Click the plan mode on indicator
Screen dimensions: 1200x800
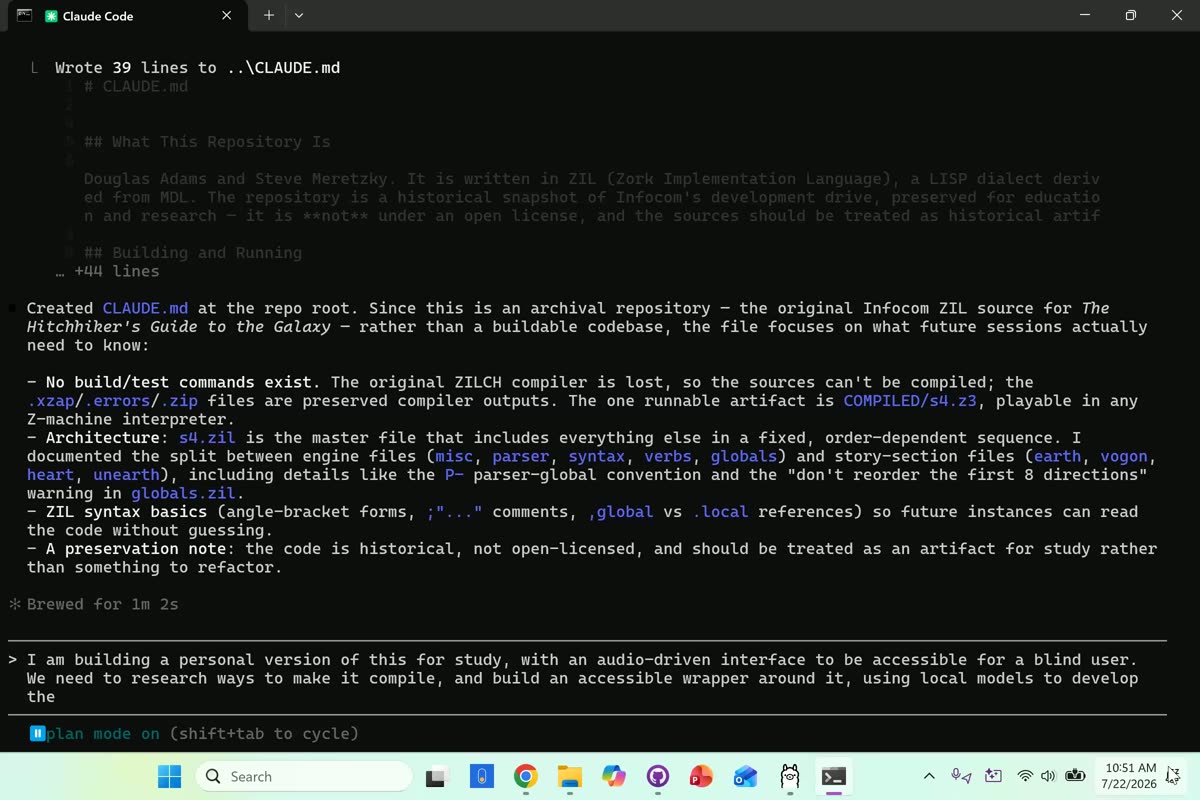[x=103, y=733]
